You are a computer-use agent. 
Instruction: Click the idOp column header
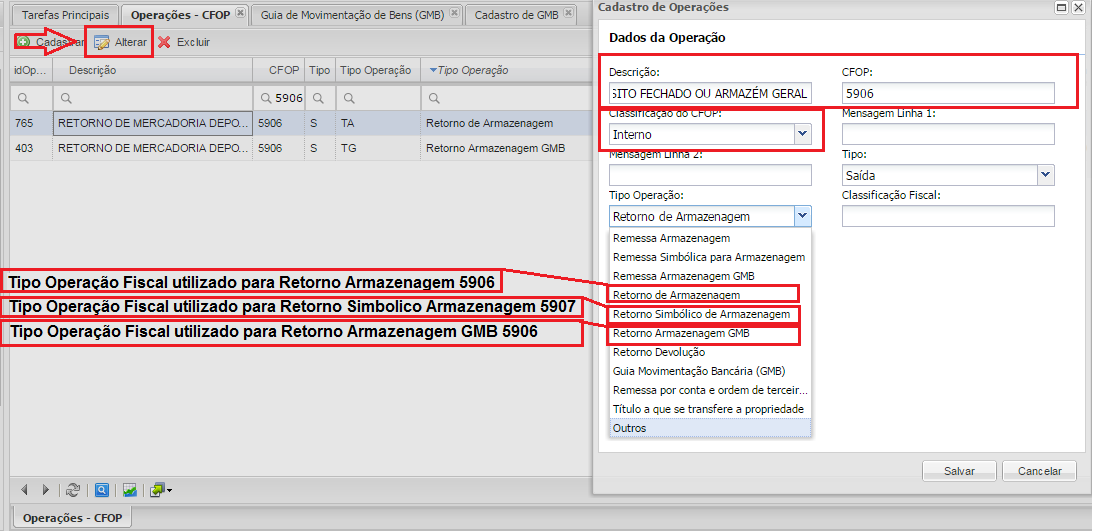click(x=32, y=70)
